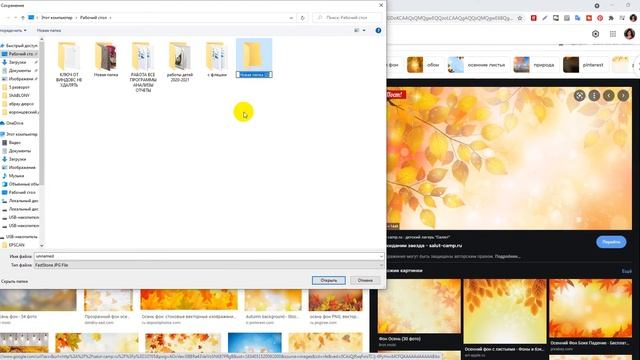This screenshot has width=640, height=360.
Task: Expand the address bar history dropdown
Action: point(291,18)
